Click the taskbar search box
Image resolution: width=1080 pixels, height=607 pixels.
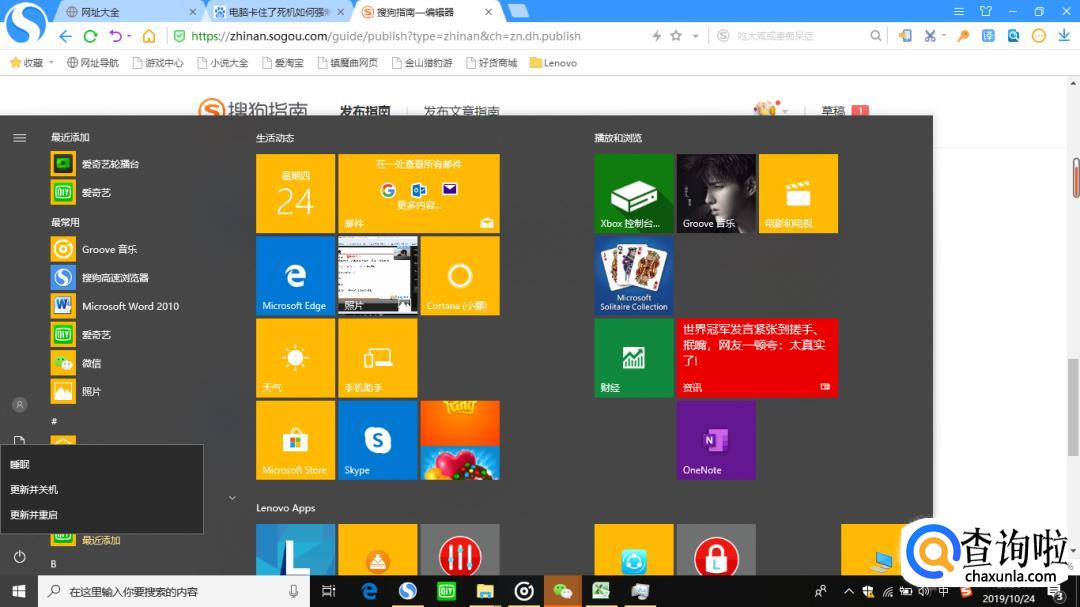pos(174,591)
